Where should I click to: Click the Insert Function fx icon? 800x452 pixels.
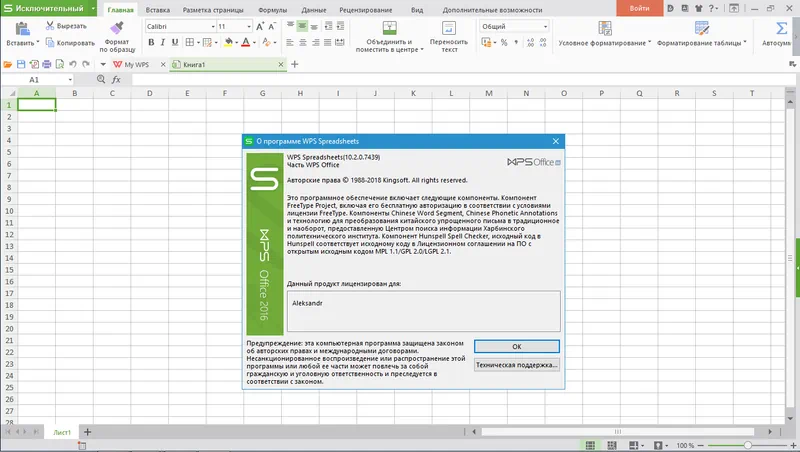coord(116,79)
